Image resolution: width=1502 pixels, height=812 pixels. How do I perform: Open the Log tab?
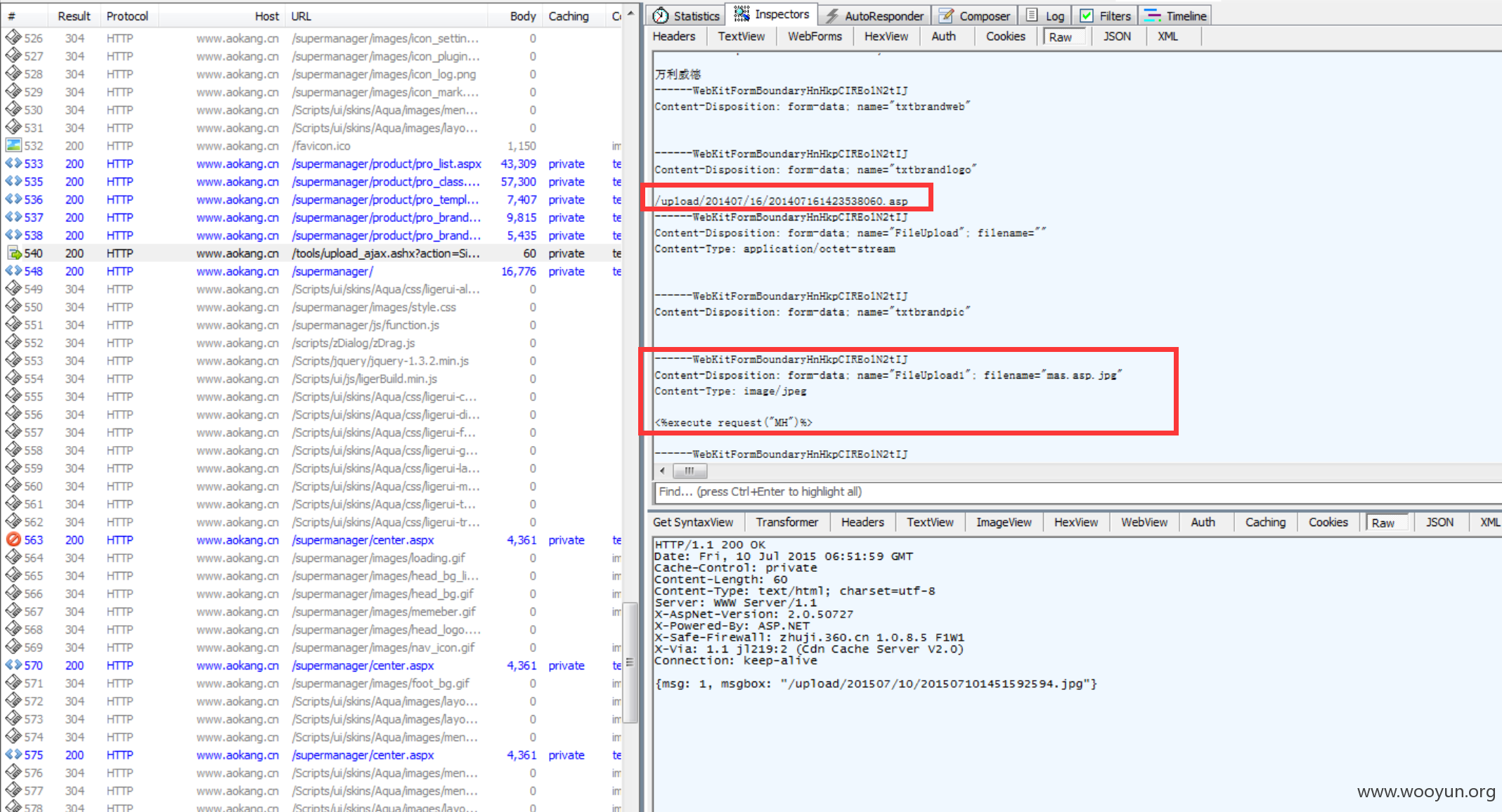1045,15
